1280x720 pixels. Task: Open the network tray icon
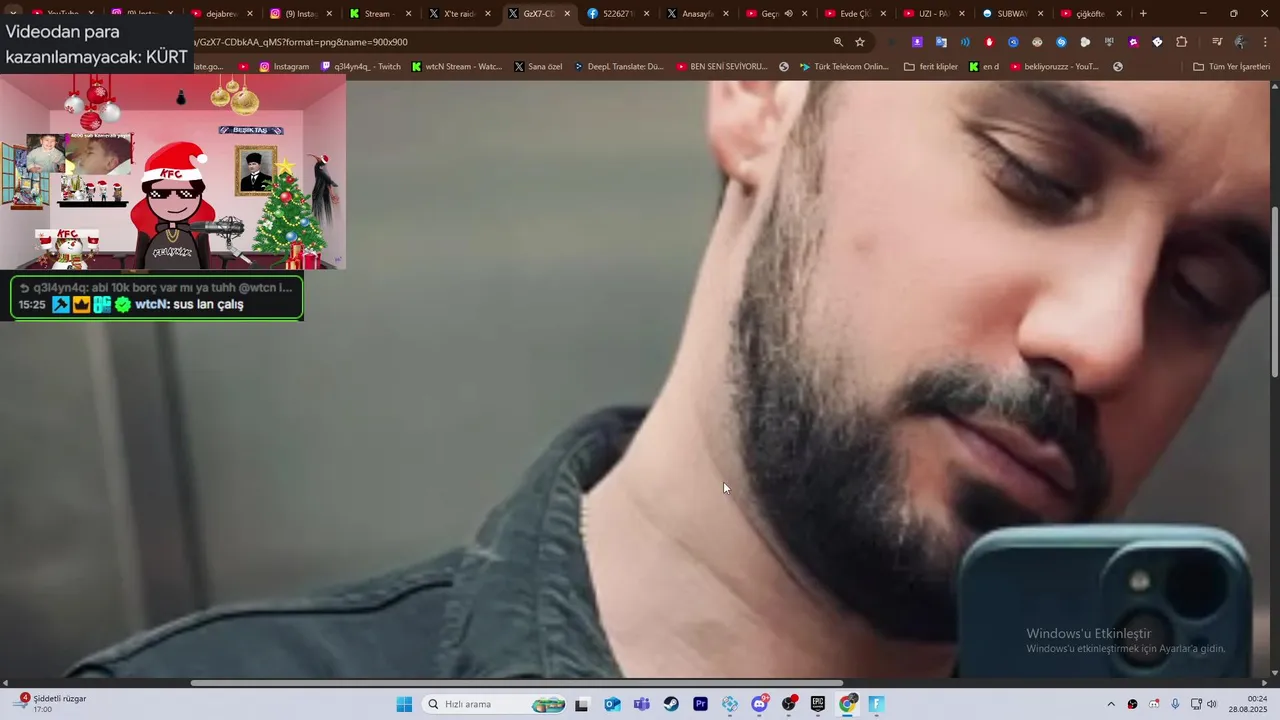(1196, 704)
